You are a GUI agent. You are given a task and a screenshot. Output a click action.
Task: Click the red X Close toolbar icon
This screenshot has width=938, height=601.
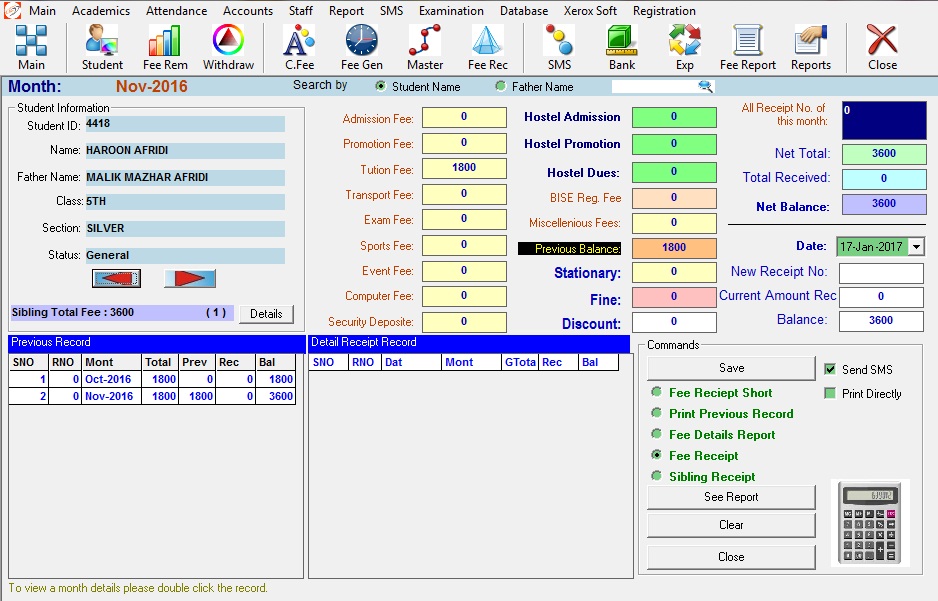pos(882,47)
